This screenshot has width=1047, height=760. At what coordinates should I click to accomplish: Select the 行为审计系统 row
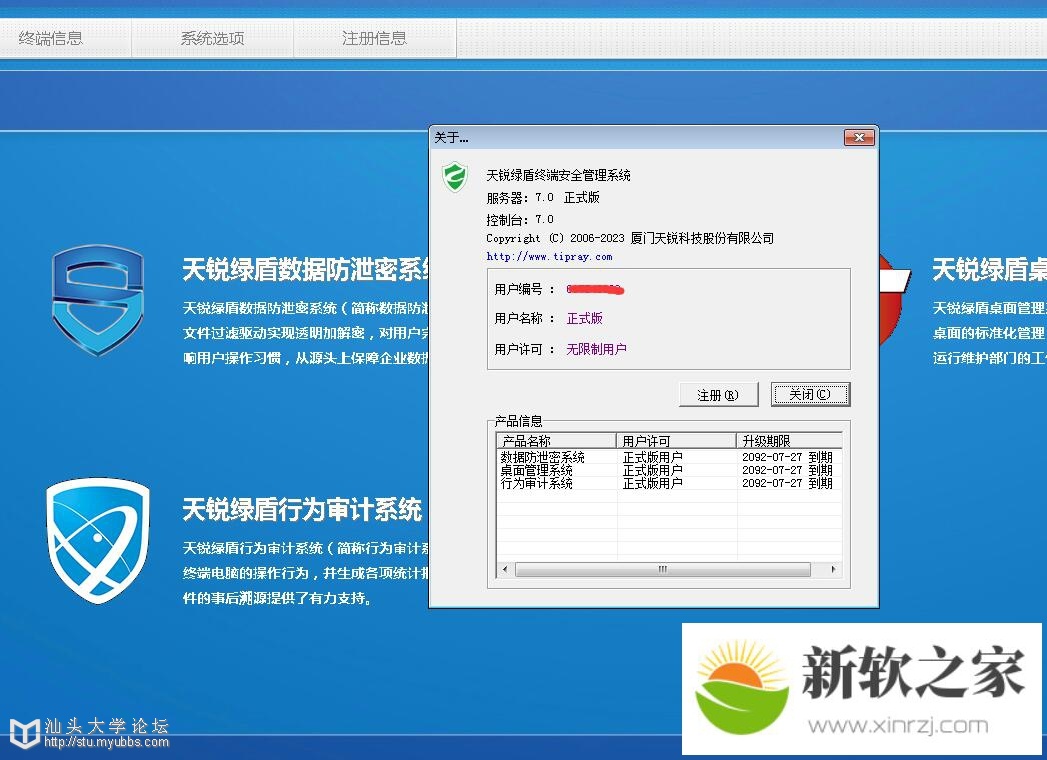pos(668,483)
